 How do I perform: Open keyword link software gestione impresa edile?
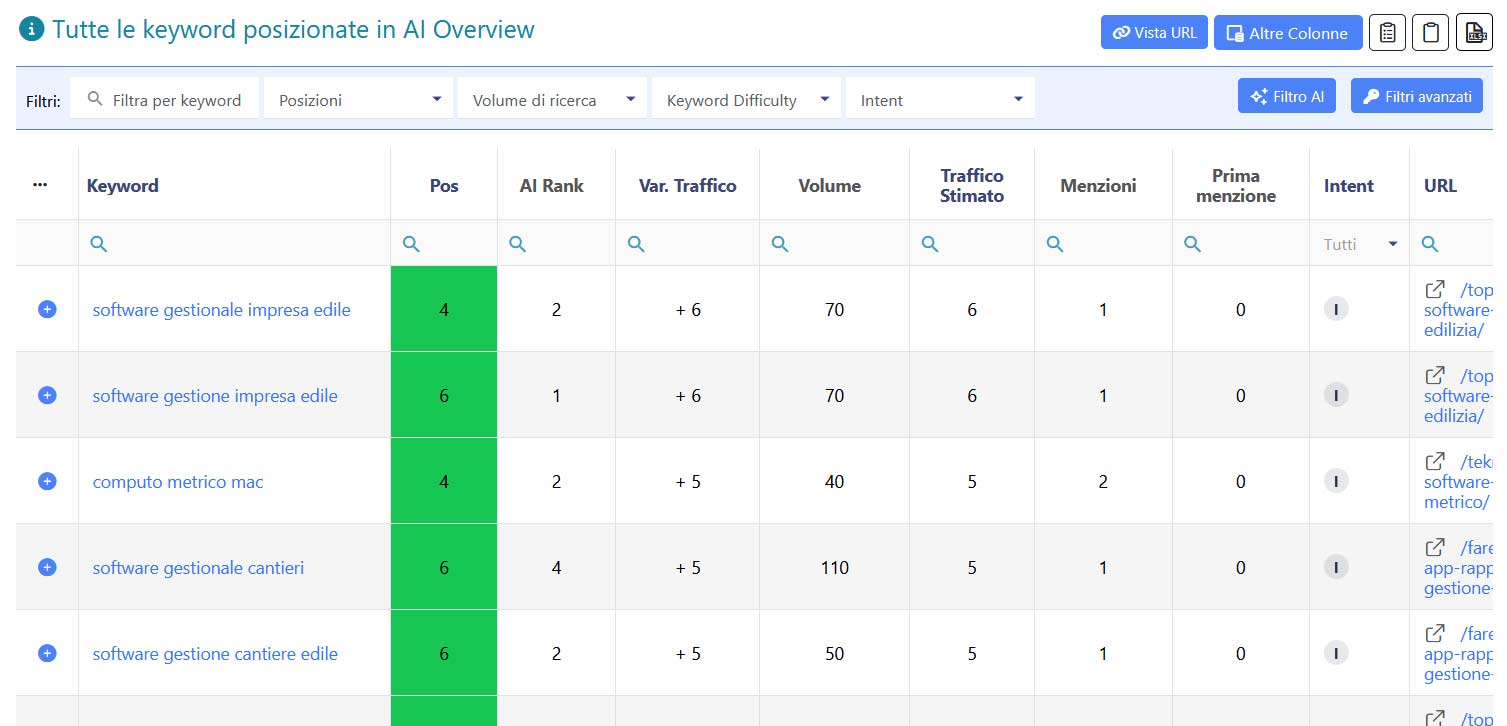(215, 396)
